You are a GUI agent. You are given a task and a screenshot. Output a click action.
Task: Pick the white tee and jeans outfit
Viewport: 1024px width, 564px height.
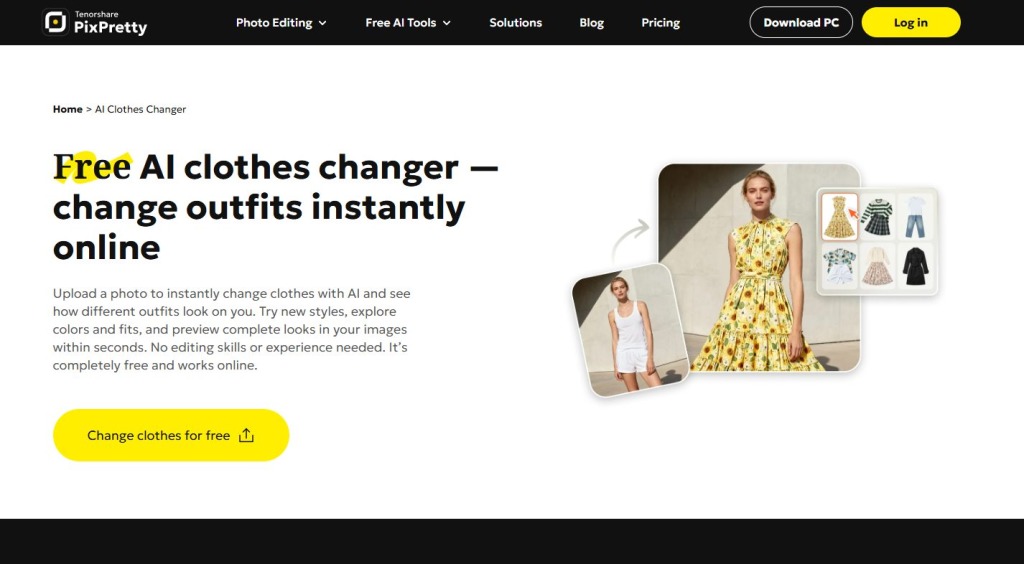pyautogui.click(x=914, y=217)
